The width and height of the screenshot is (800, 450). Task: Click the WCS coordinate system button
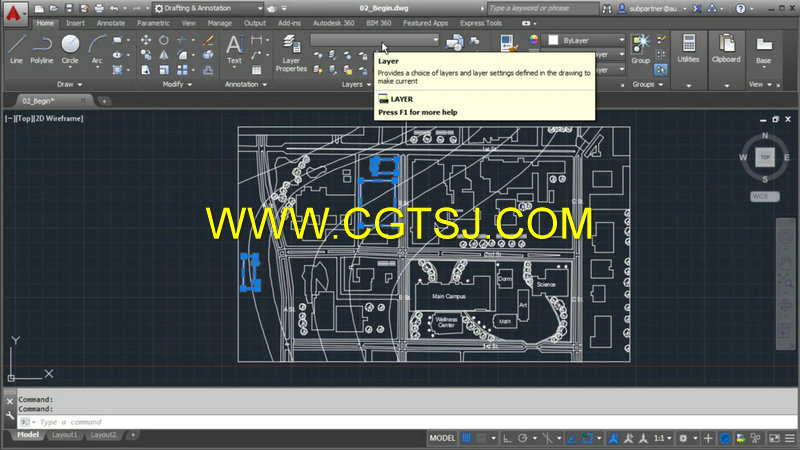764,196
